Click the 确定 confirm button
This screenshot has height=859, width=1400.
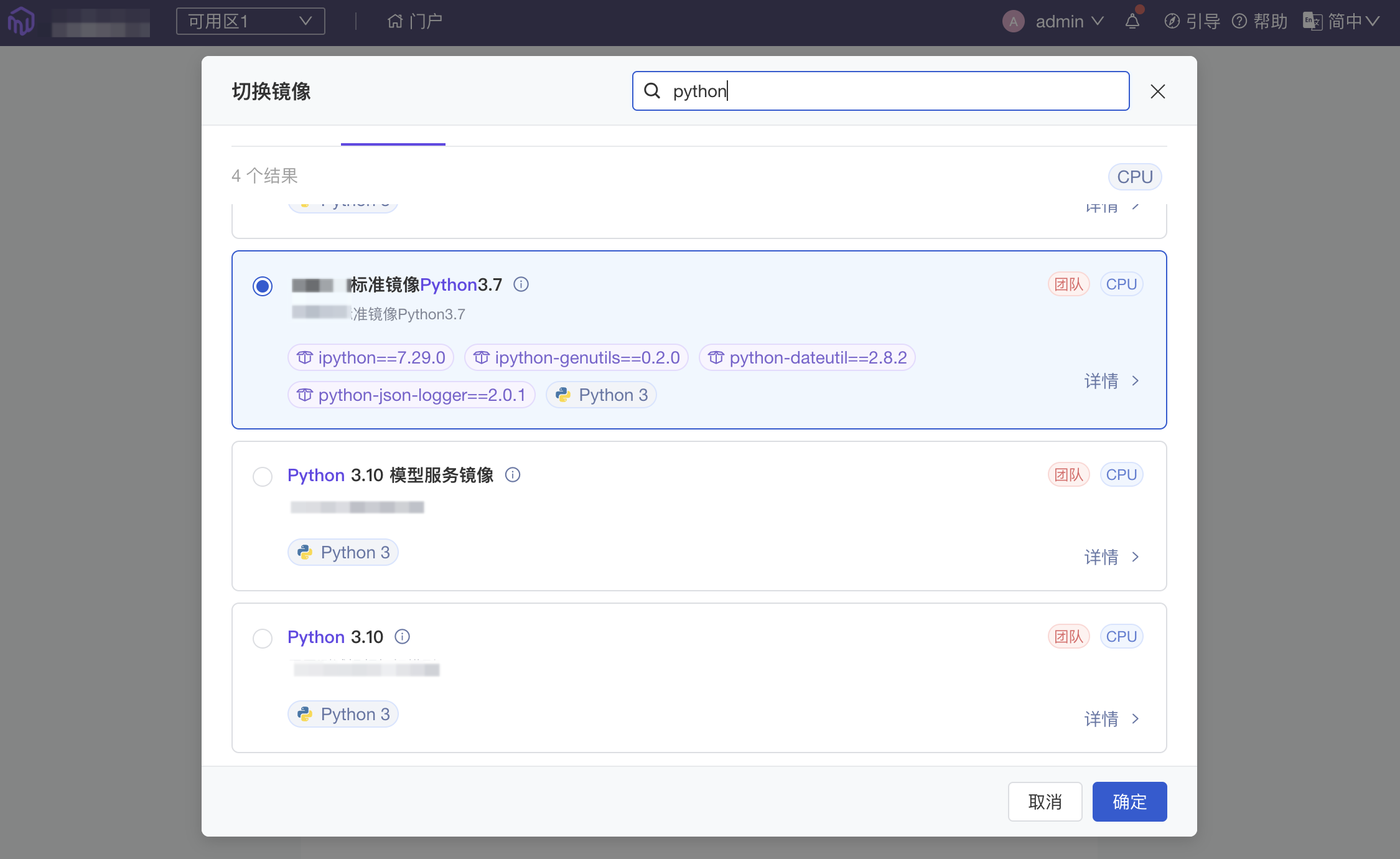click(1130, 801)
